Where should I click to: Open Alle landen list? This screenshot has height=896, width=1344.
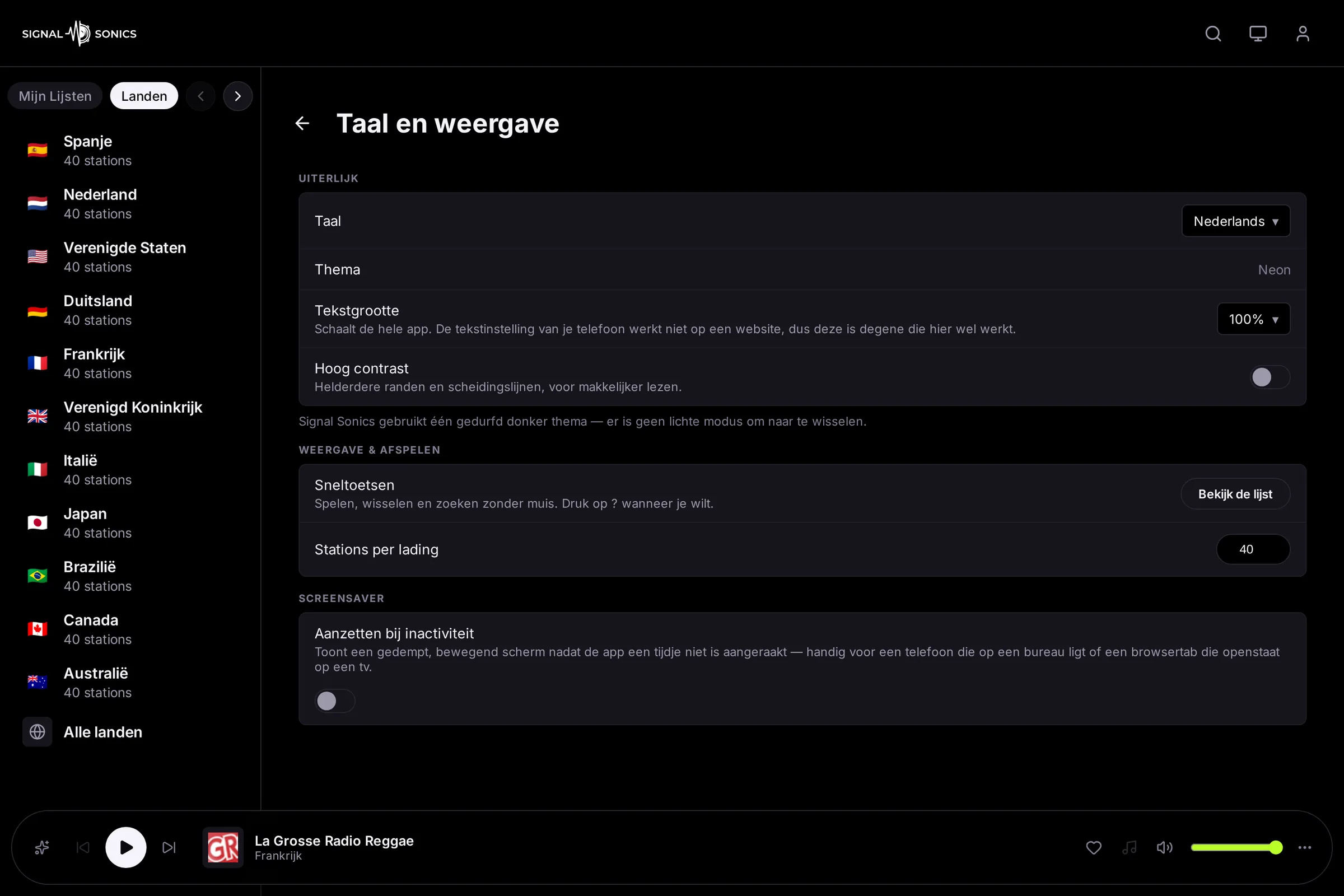point(130,732)
